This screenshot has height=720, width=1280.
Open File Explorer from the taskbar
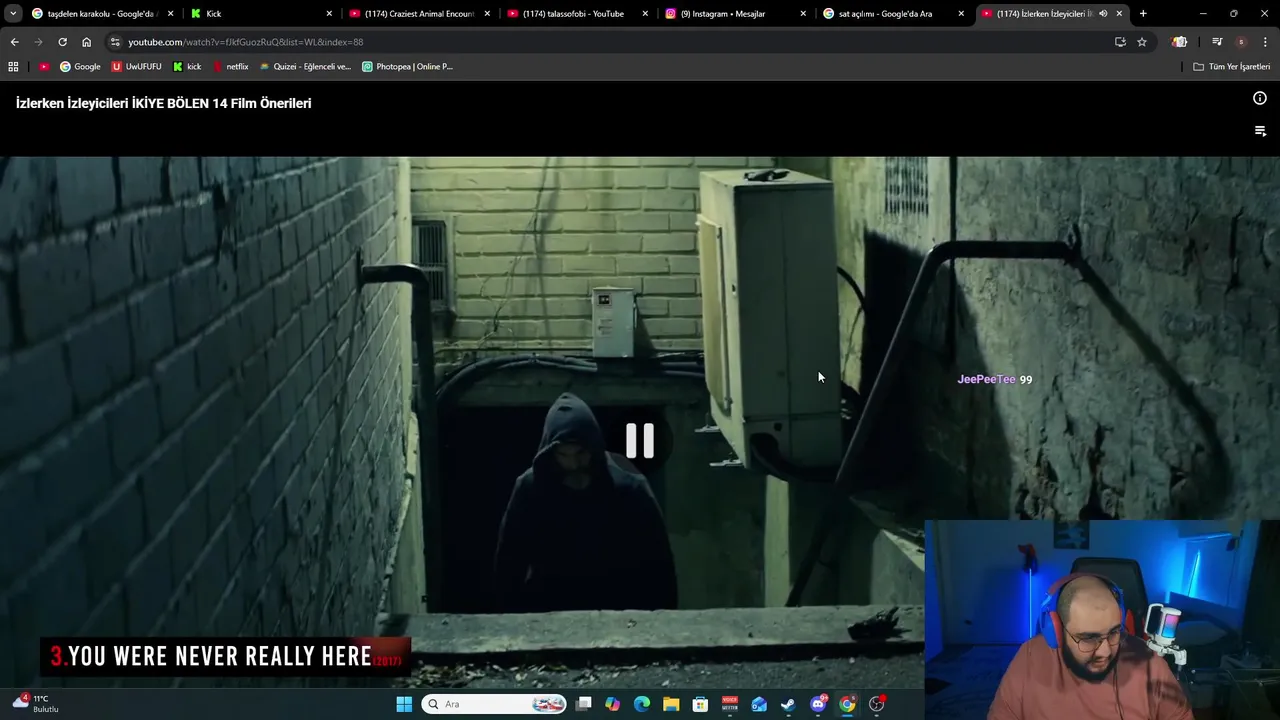tap(671, 704)
